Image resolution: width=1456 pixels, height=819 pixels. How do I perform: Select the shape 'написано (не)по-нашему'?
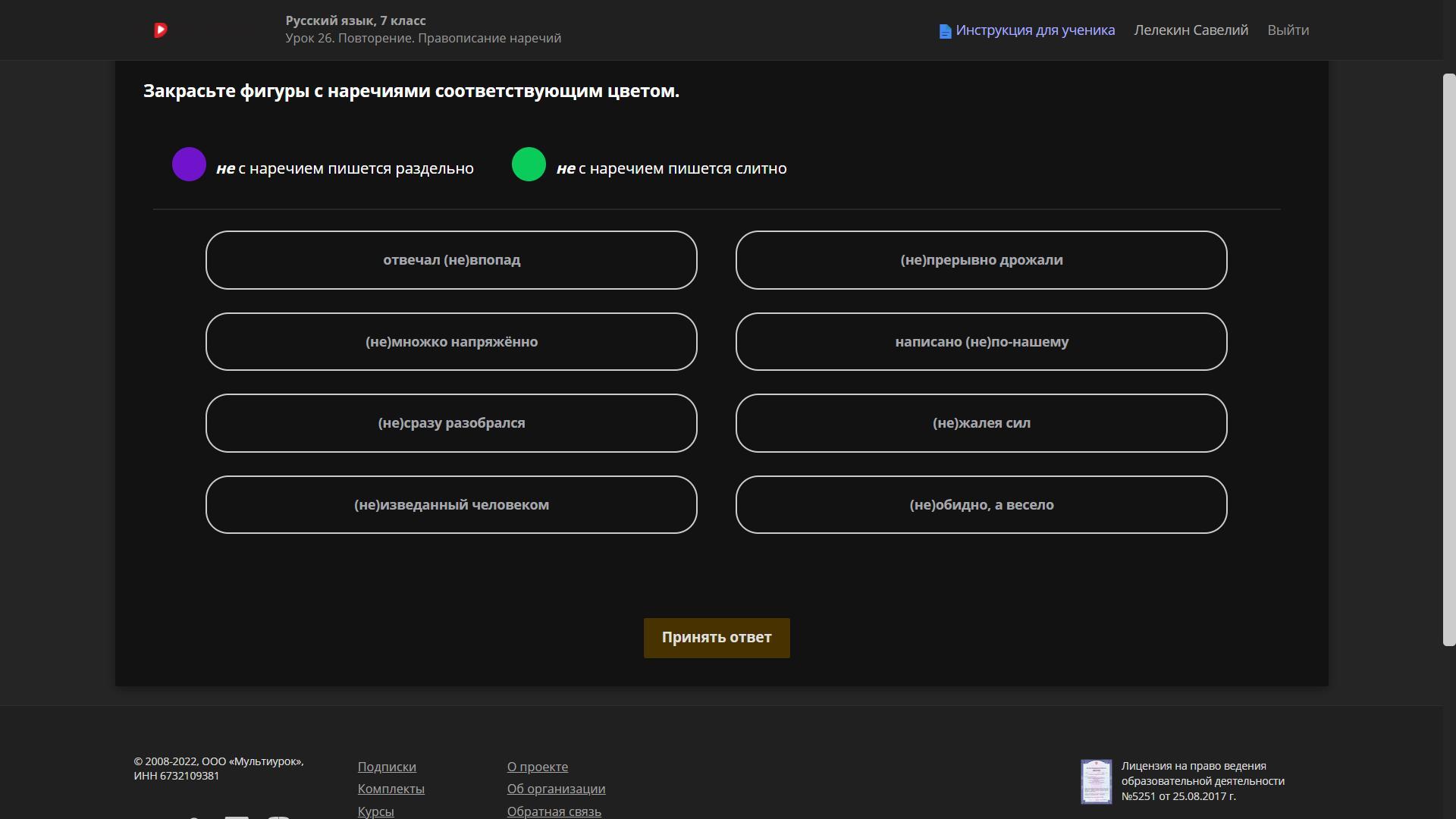[x=981, y=342]
